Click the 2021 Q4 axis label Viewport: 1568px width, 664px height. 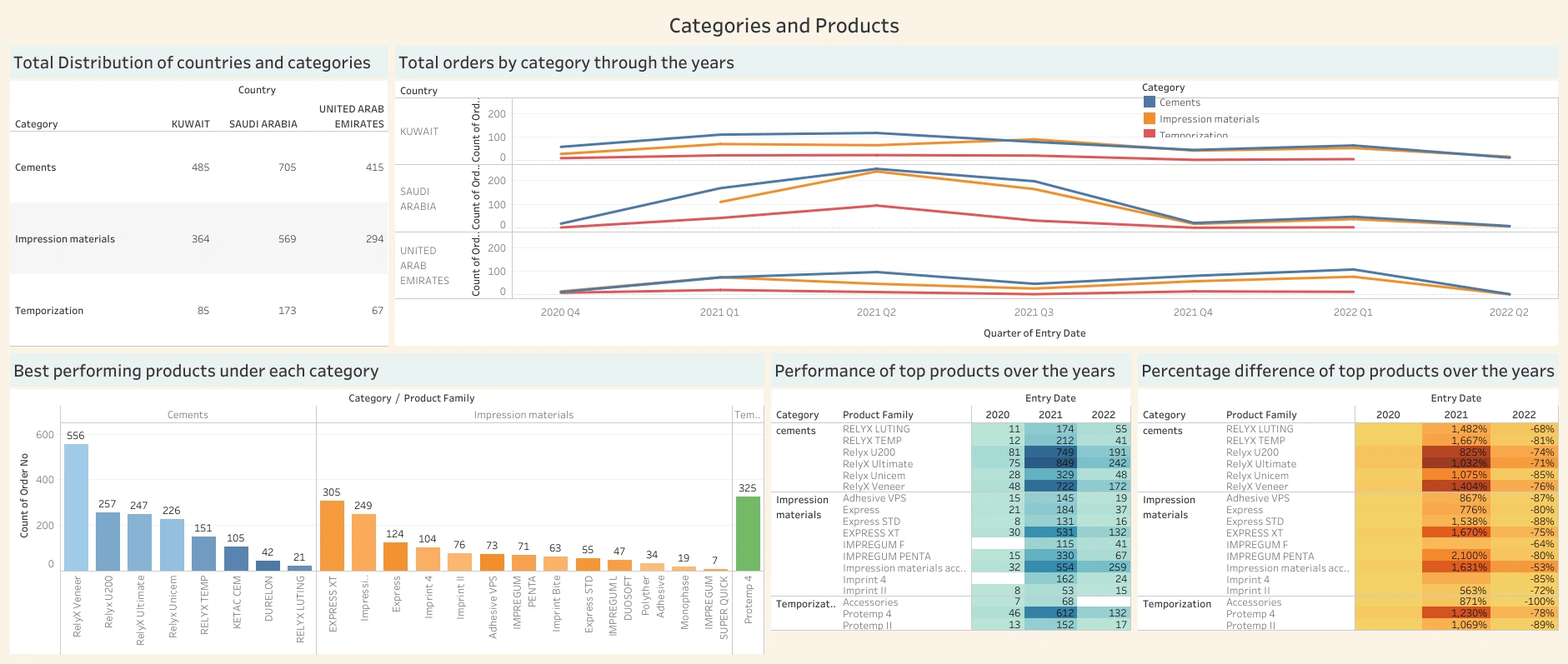pyautogui.click(x=1193, y=312)
